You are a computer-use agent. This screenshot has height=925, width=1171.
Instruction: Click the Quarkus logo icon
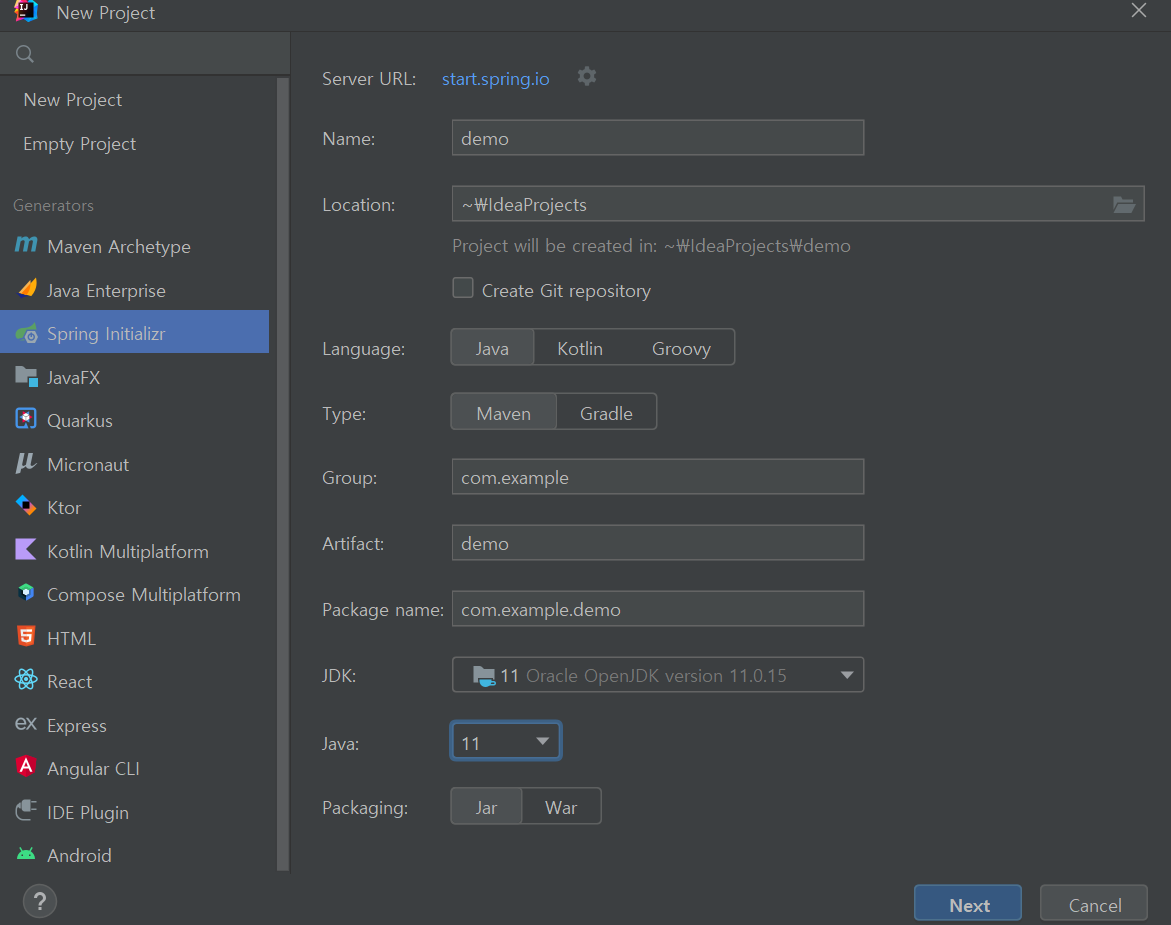pos(26,420)
